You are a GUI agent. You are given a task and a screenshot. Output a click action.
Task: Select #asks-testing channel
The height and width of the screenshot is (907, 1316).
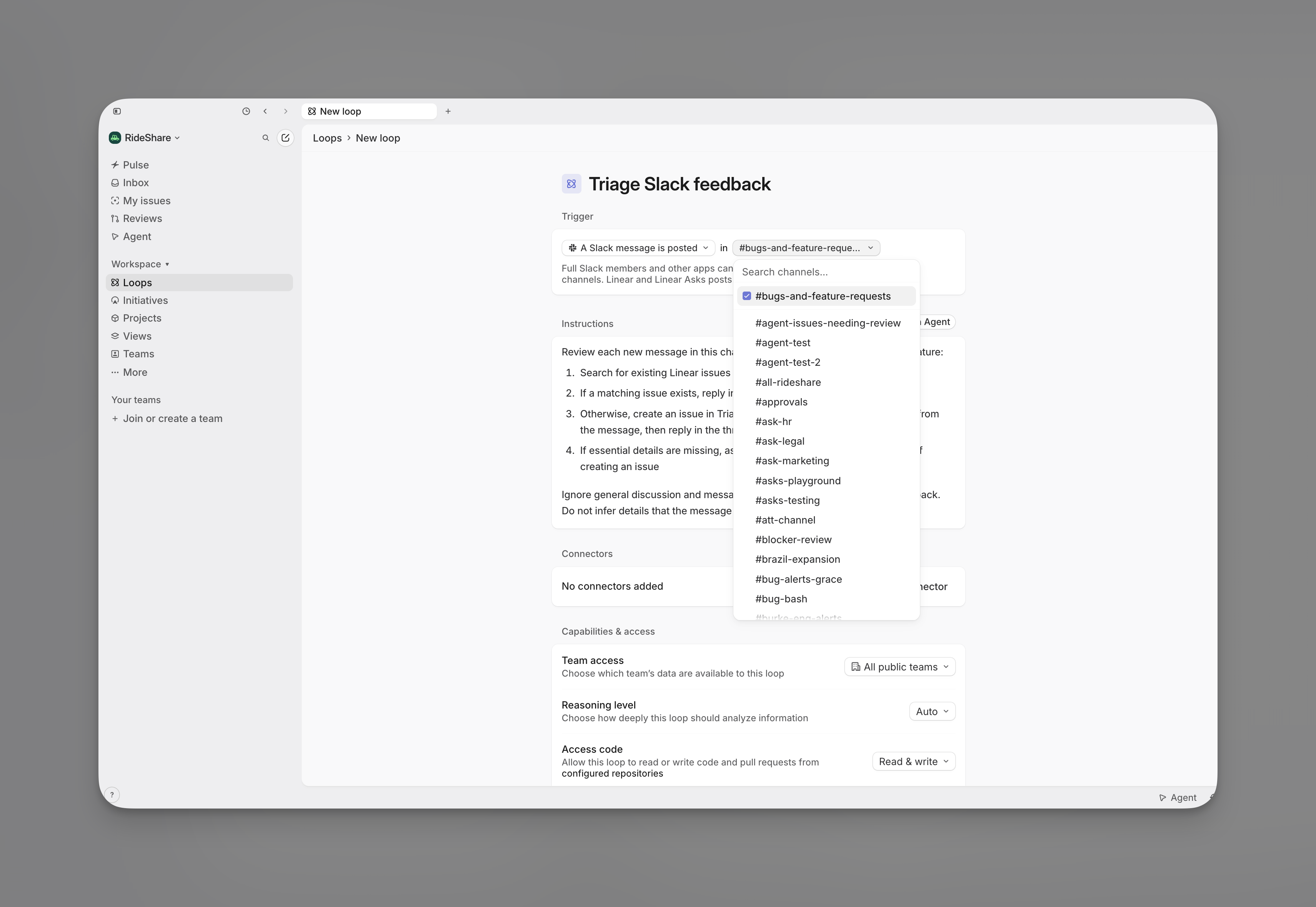coord(826,501)
